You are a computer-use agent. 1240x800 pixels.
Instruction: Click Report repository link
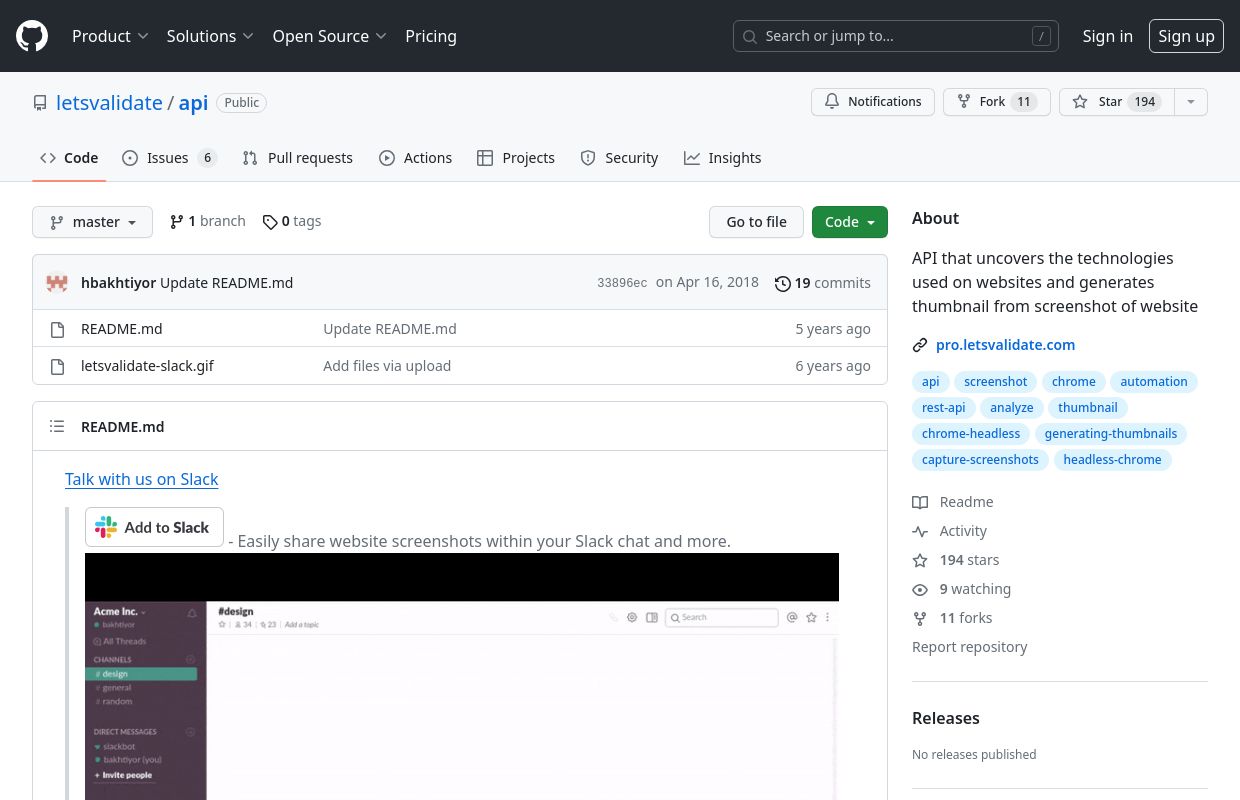(970, 647)
